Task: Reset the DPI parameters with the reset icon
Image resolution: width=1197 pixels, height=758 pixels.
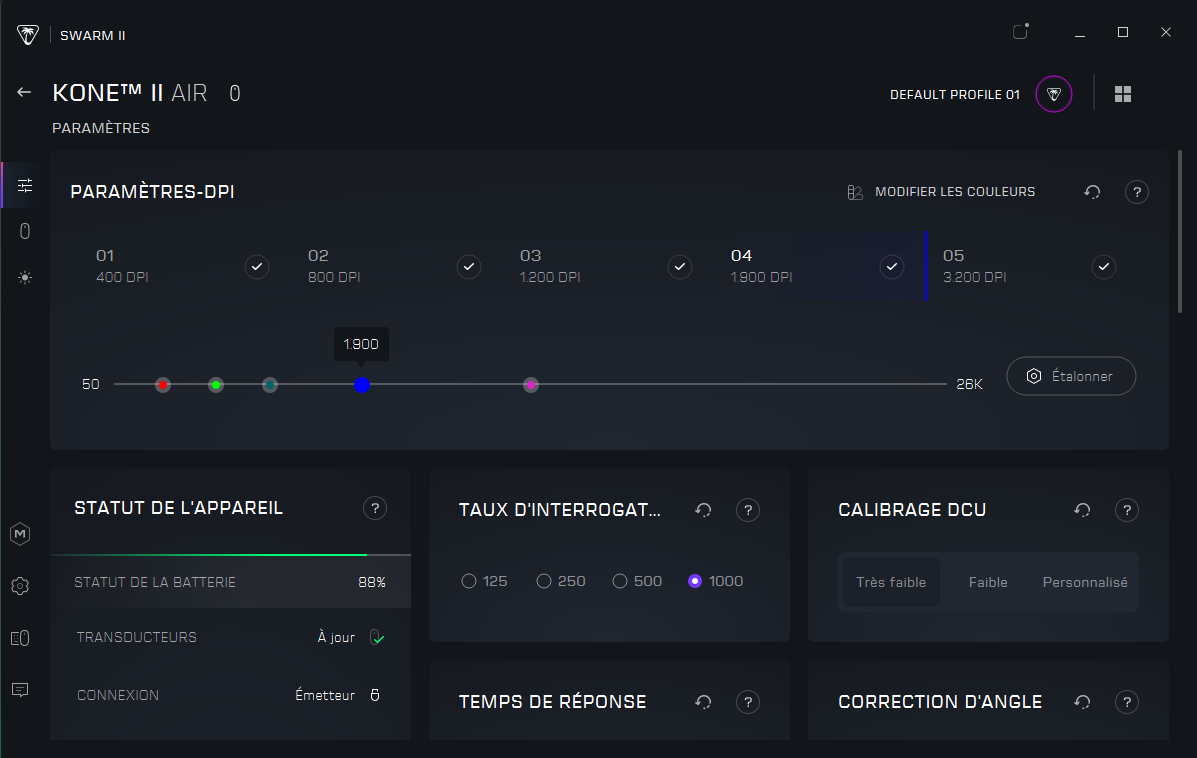Action: coord(1093,192)
